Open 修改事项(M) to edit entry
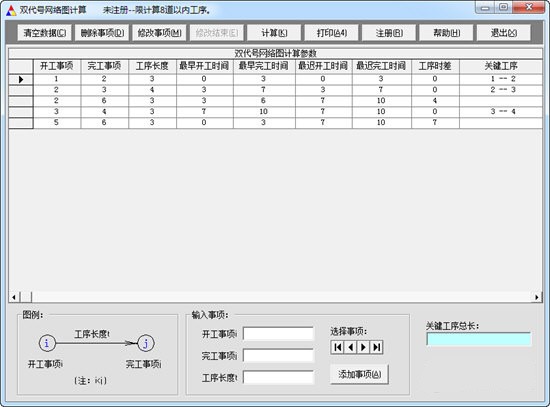The height and width of the screenshot is (407, 550). tap(159, 33)
